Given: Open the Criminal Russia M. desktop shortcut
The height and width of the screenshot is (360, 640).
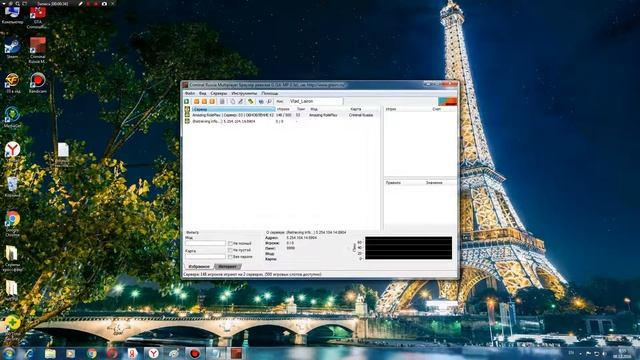Looking at the screenshot, I should [x=38, y=50].
